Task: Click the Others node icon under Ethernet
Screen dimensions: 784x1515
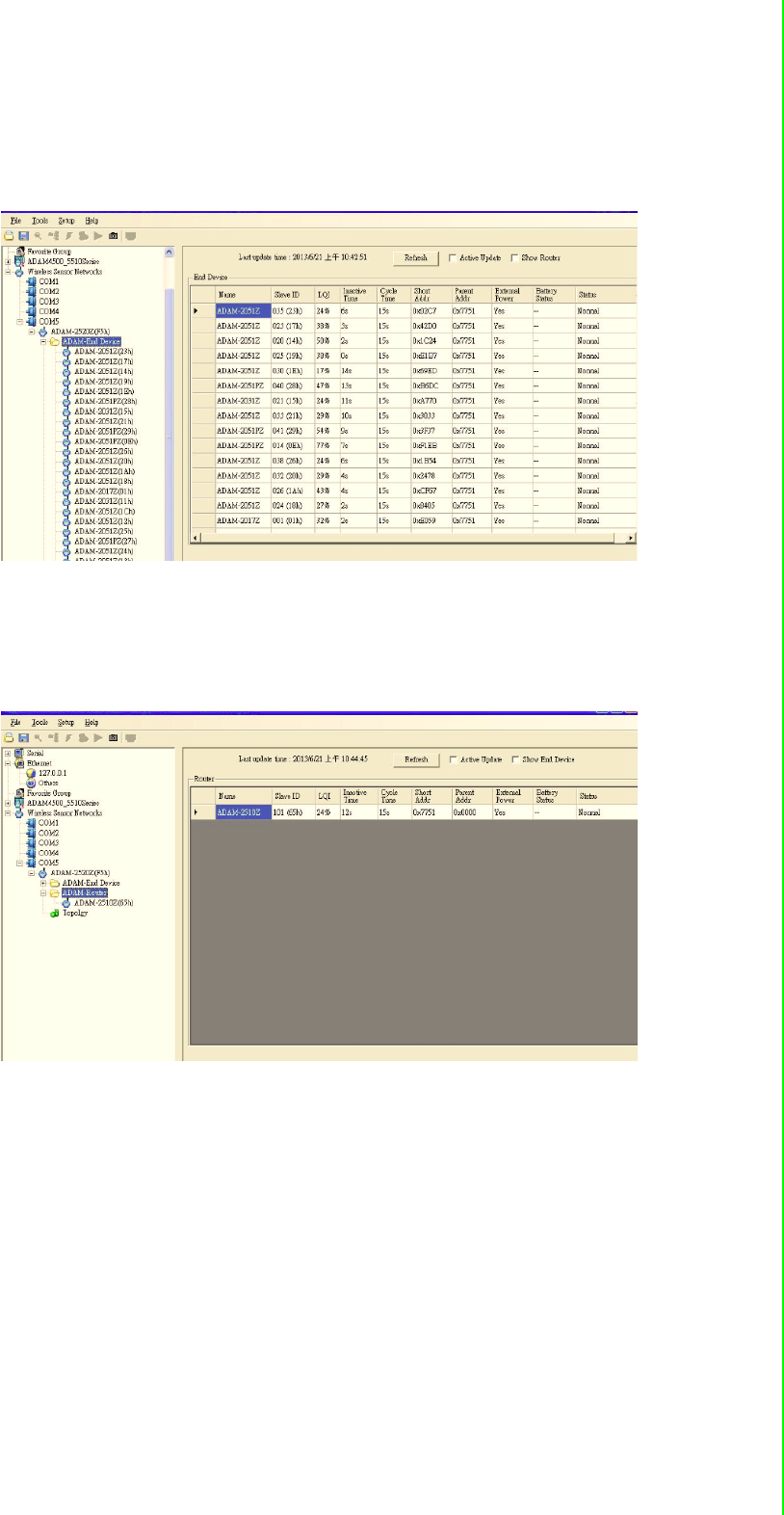Action: tap(31, 783)
